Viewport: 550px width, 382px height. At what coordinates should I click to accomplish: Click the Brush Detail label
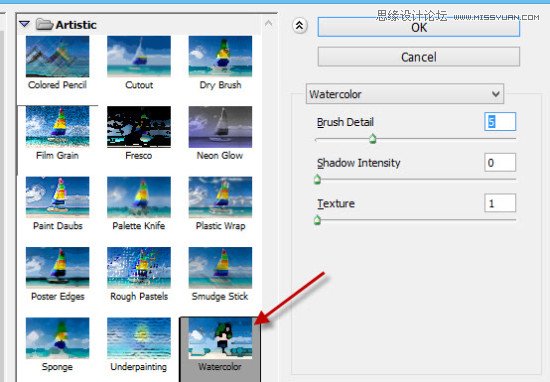coord(345,122)
